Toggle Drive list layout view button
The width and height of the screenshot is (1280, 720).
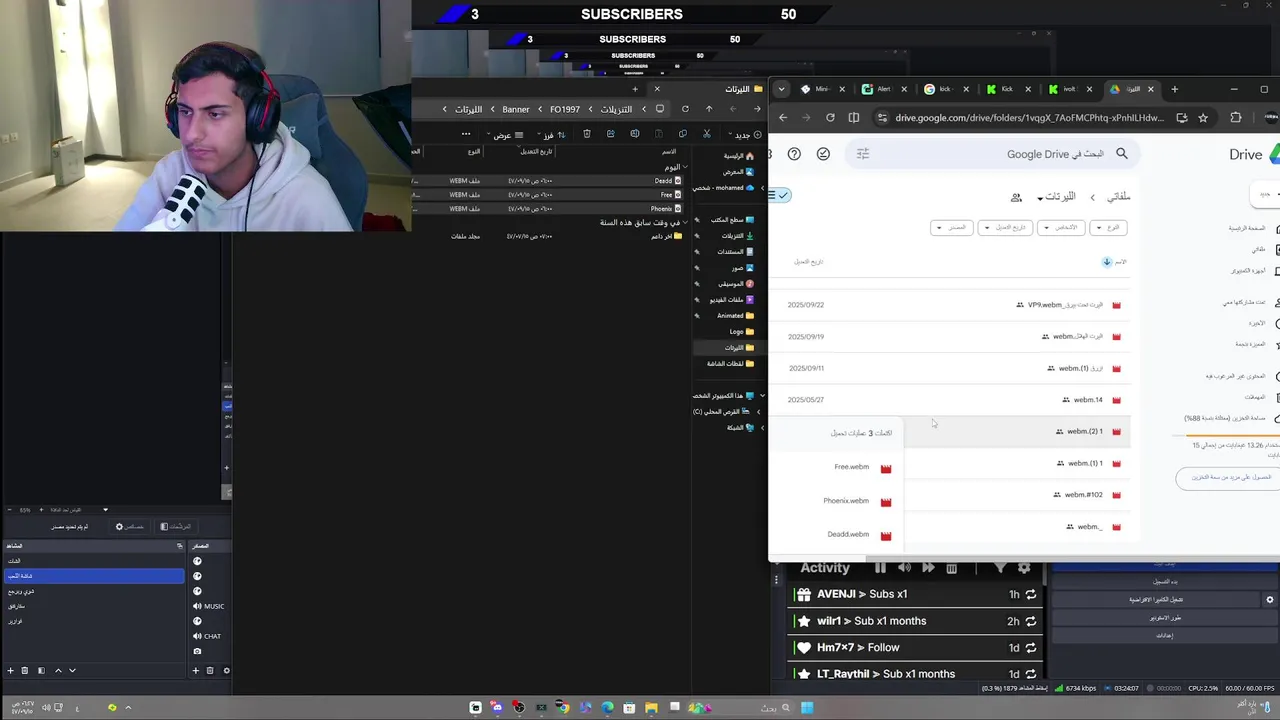coord(780,195)
